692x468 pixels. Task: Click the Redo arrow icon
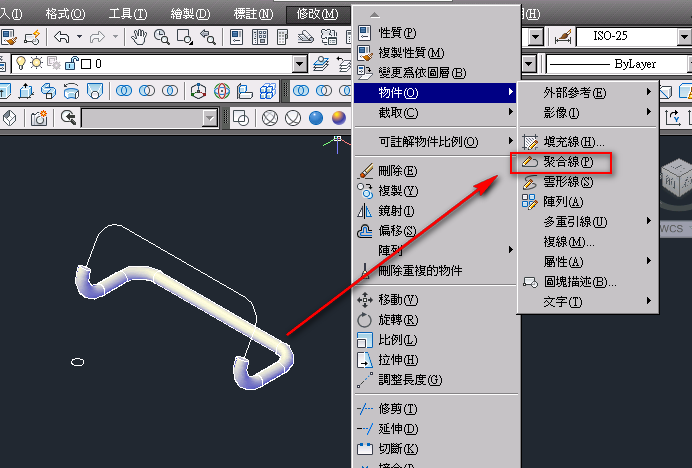97,37
